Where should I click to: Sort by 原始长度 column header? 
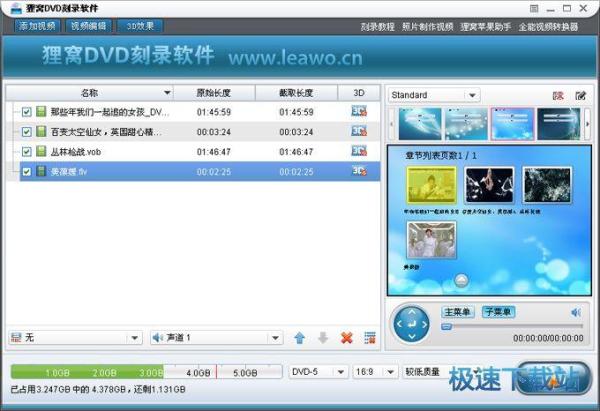(214, 93)
